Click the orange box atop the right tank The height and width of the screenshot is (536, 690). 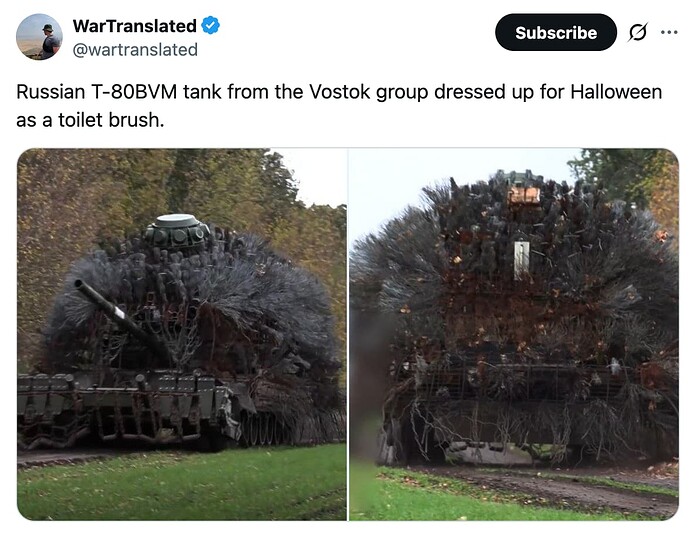[x=524, y=195]
